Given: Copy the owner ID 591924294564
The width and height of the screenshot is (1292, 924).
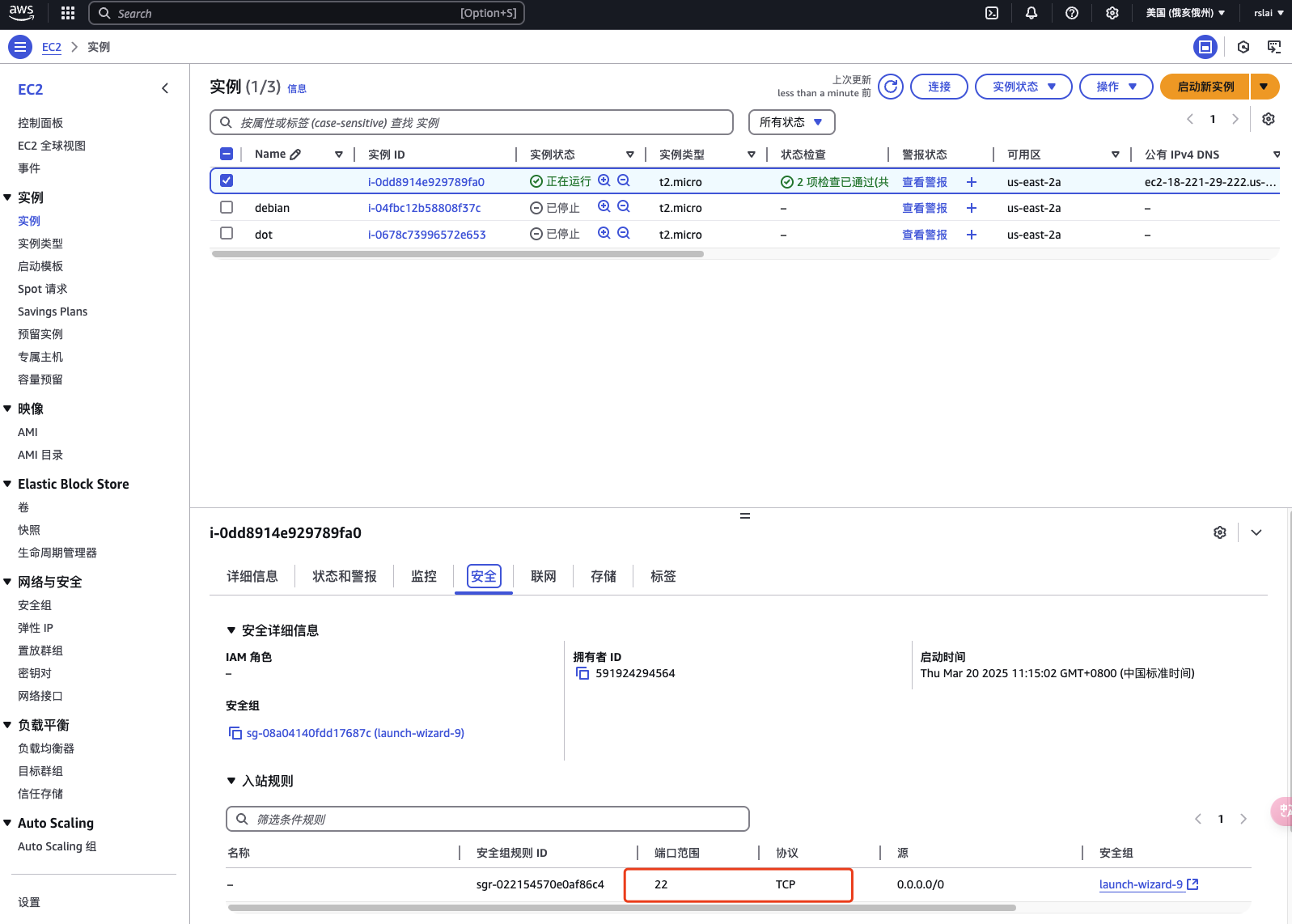Looking at the screenshot, I should (x=582, y=673).
